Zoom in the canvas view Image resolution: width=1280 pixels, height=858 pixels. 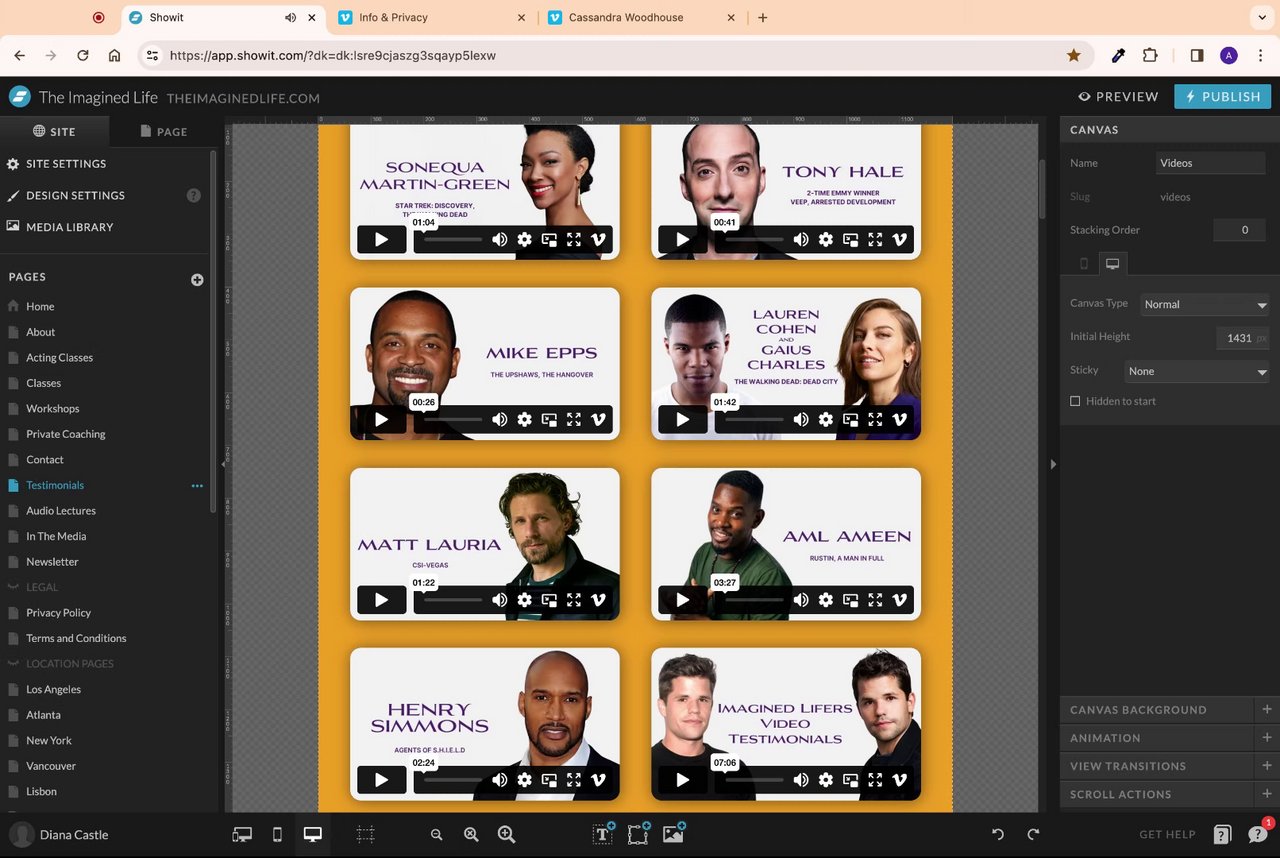click(506, 835)
